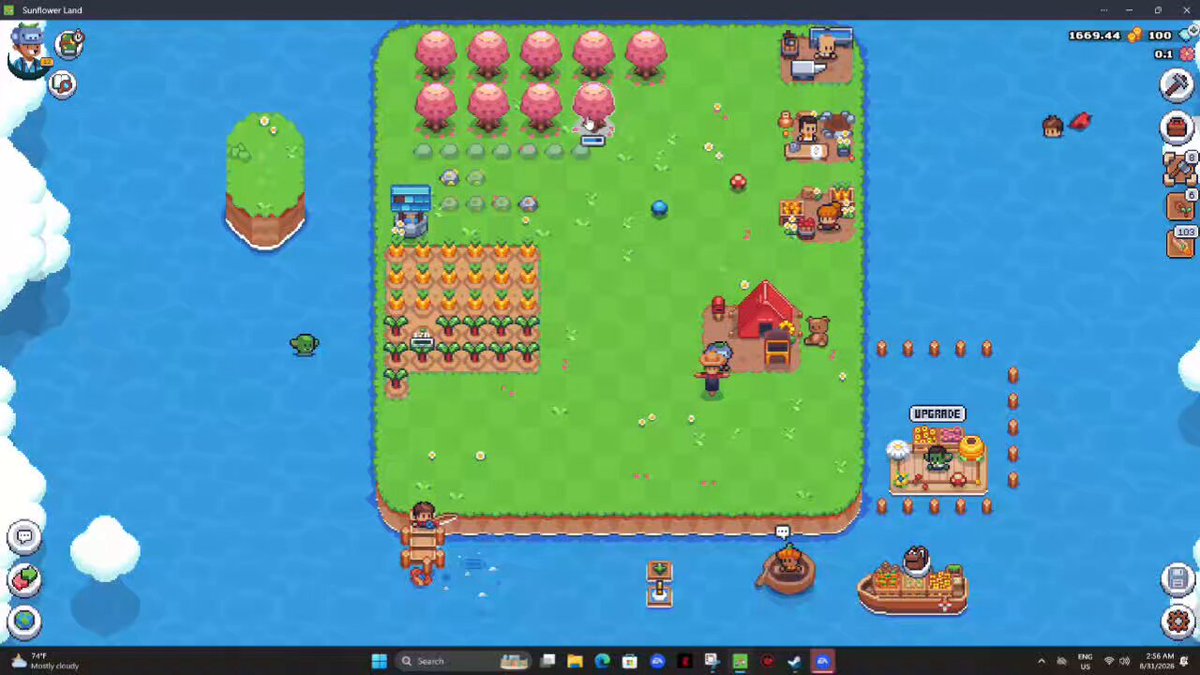Image resolution: width=1200 pixels, height=675 pixels.
Task: Click the green goblin swimming in water
Action: tap(304, 345)
